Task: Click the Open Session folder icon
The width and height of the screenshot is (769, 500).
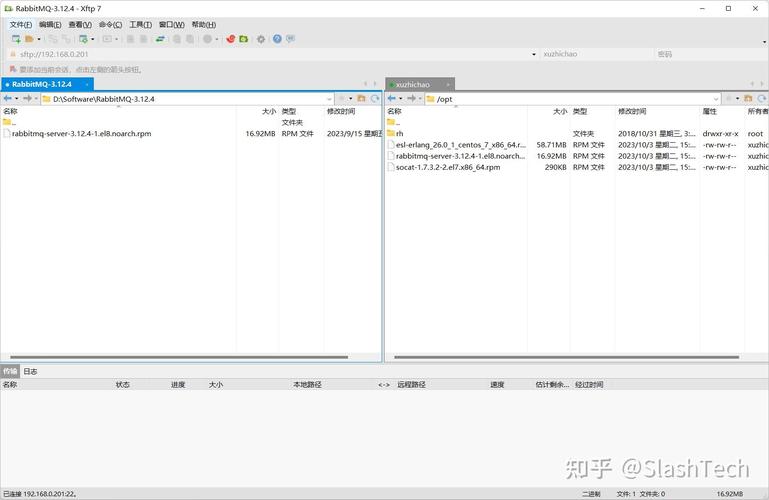Action: (x=29, y=39)
